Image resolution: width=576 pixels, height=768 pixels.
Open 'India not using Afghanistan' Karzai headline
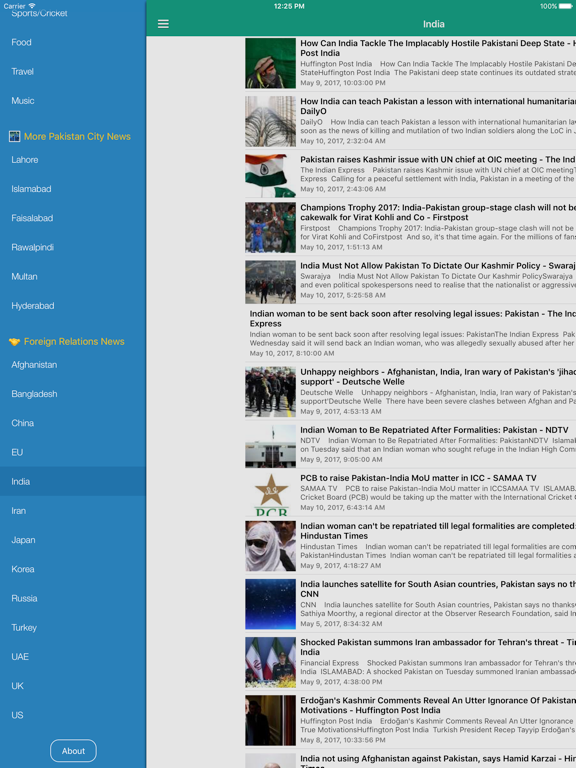438,761
